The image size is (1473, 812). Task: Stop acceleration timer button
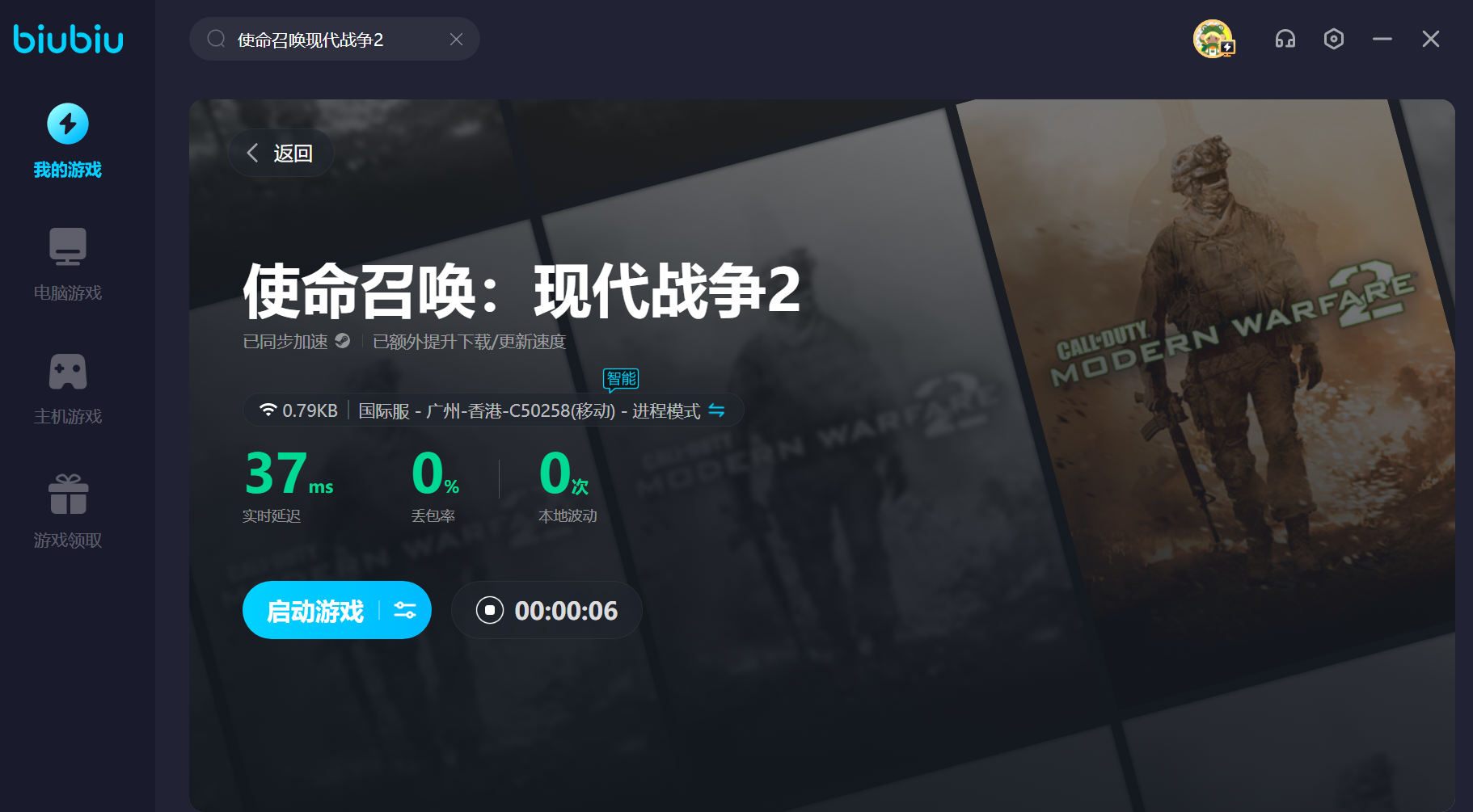point(490,610)
